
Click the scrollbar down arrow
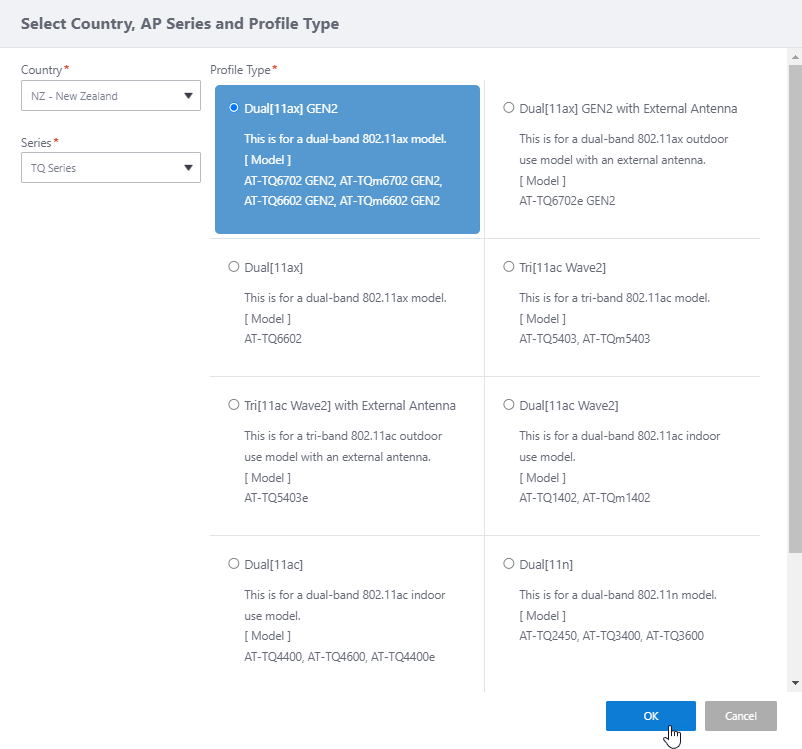[x=795, y=683]
